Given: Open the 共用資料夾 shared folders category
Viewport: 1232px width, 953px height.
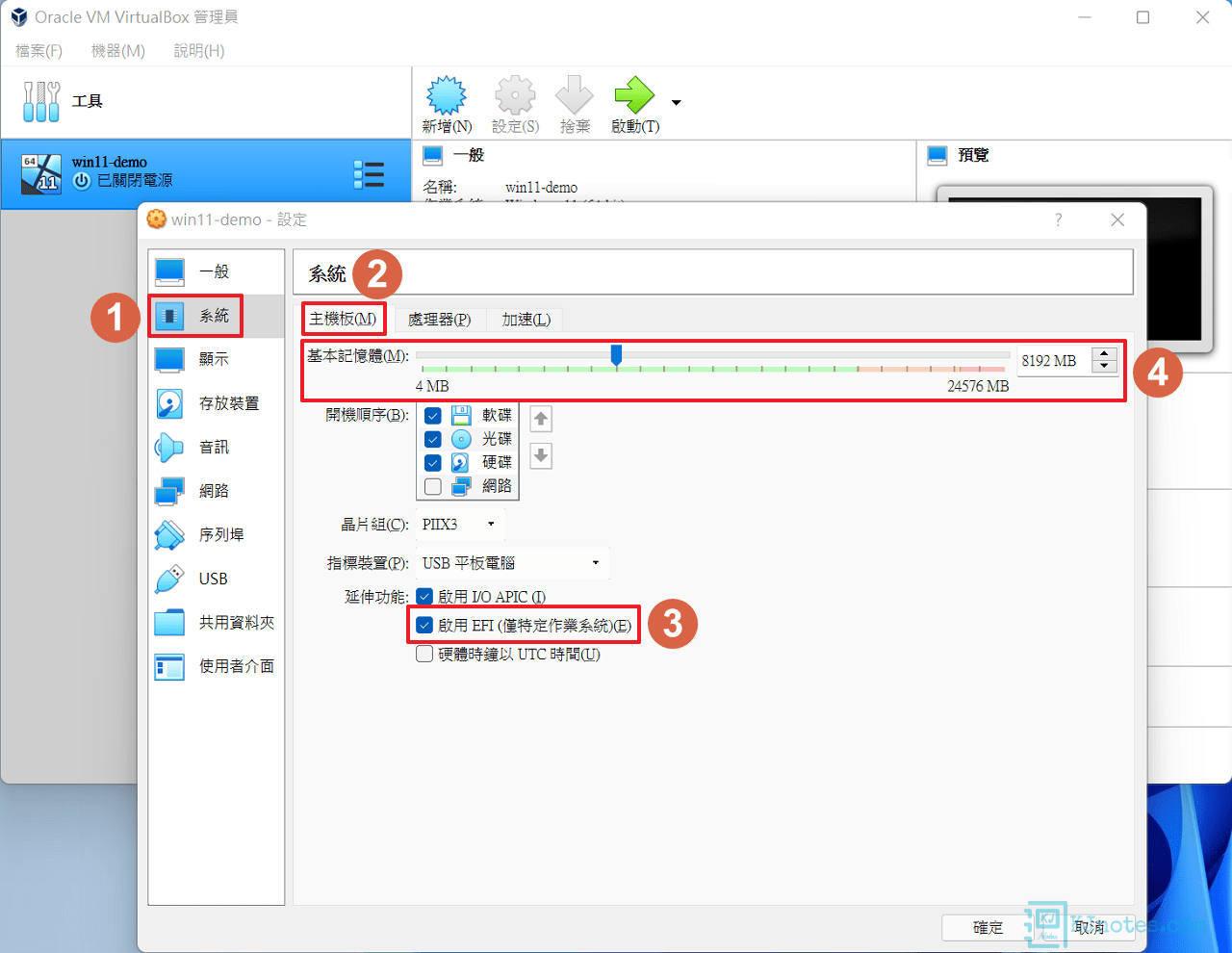Looking at the screenshot, I should (216, 623).
